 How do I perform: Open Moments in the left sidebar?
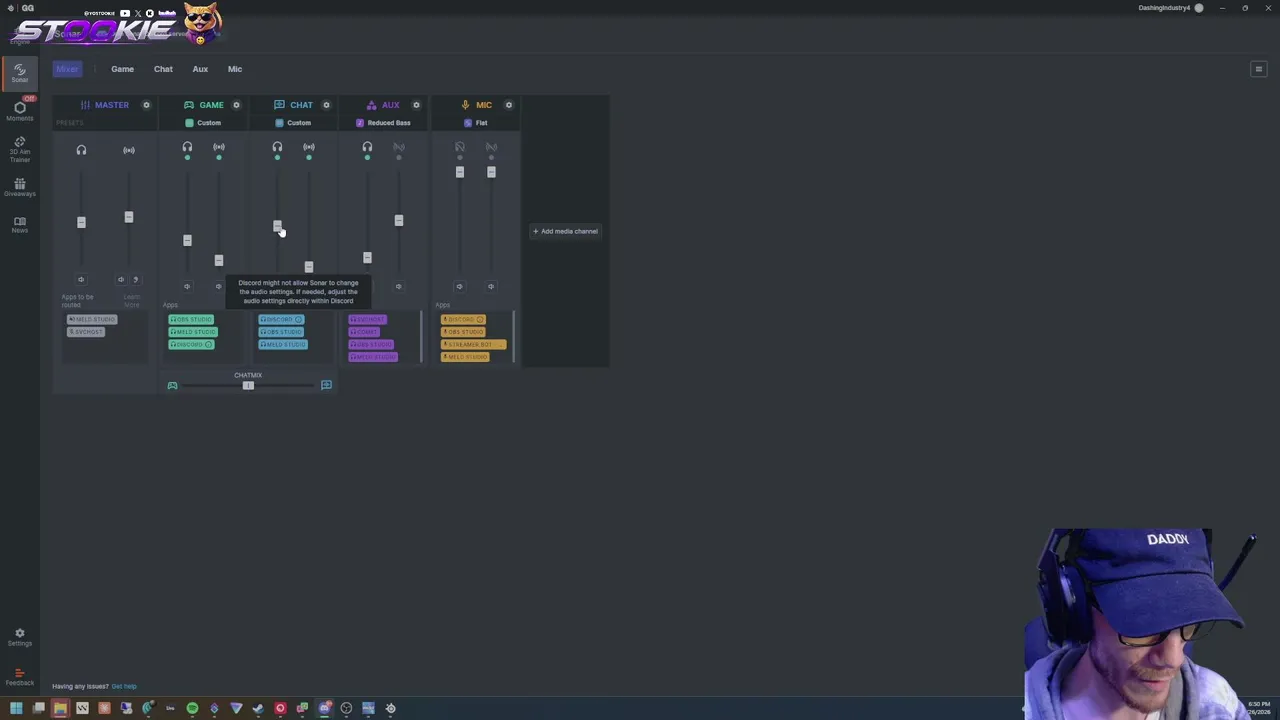pyautogui.click(x=19, y=111)
